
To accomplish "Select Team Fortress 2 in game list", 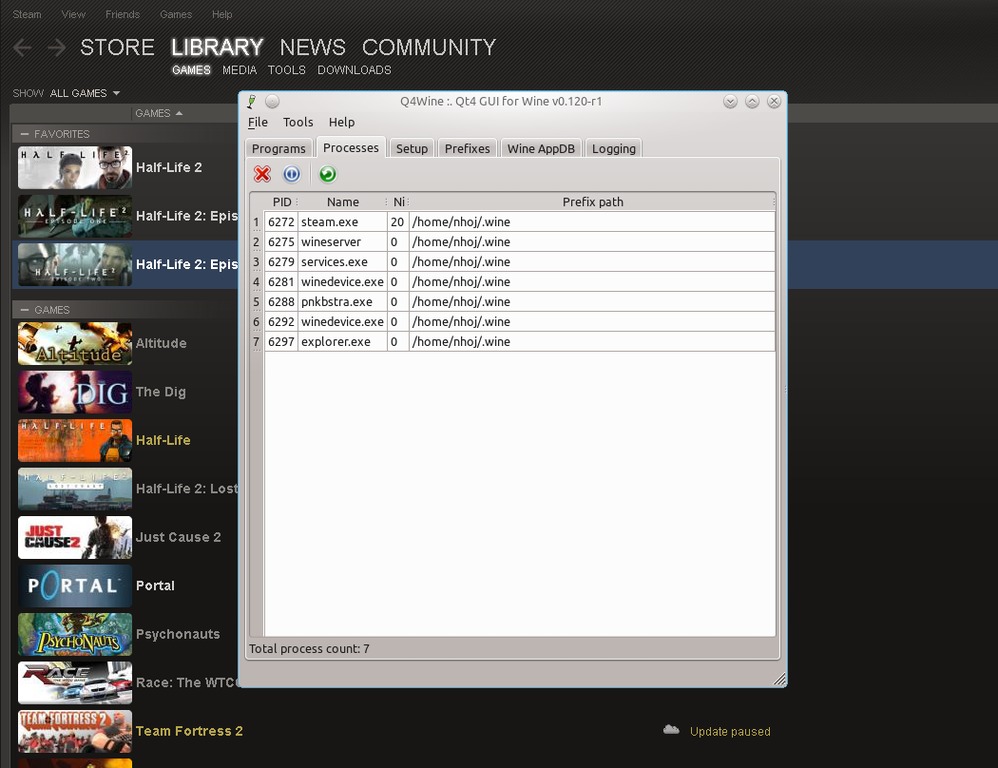I will point(189,731).
